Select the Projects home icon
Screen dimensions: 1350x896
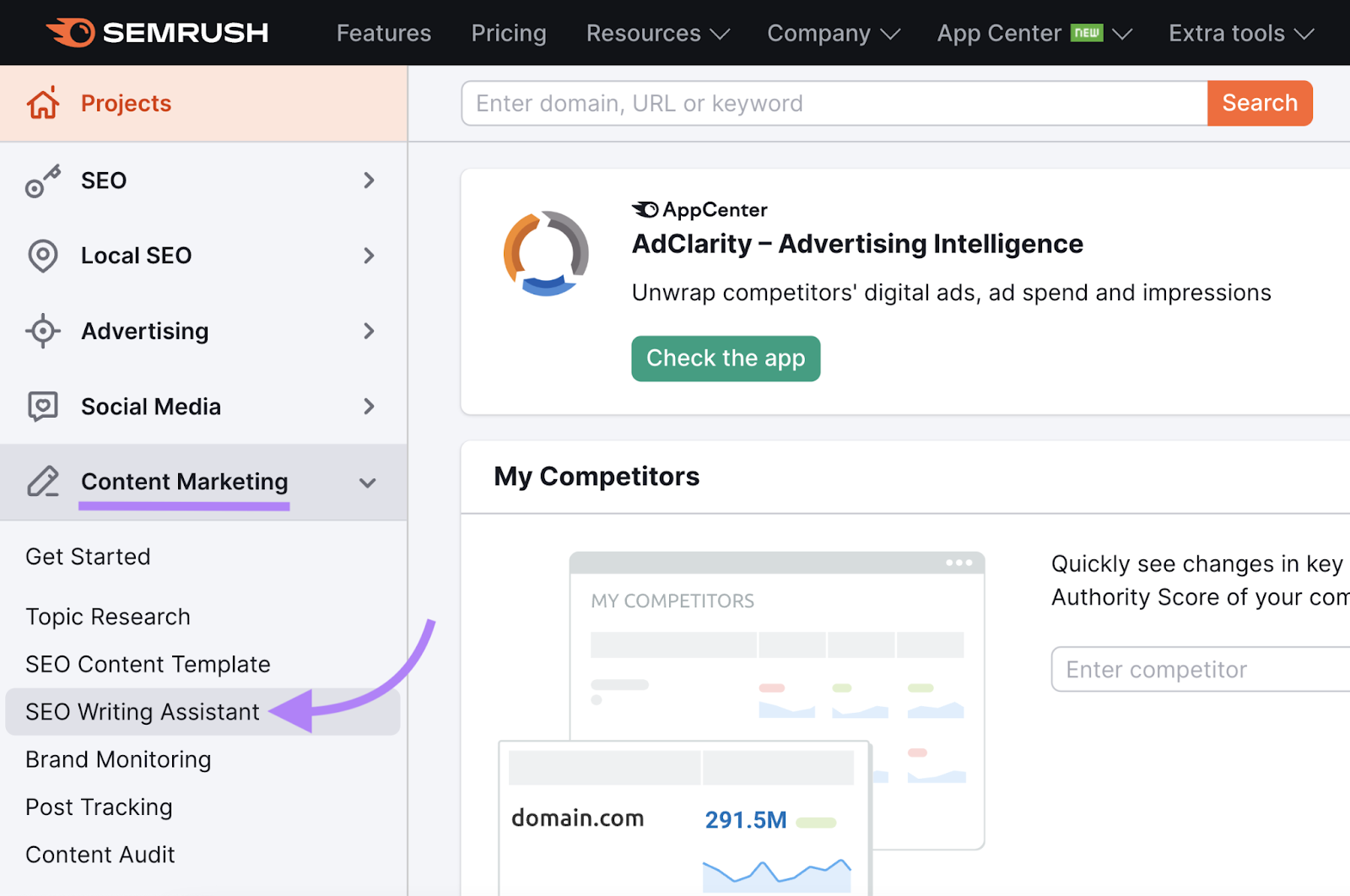pos(42,102)
